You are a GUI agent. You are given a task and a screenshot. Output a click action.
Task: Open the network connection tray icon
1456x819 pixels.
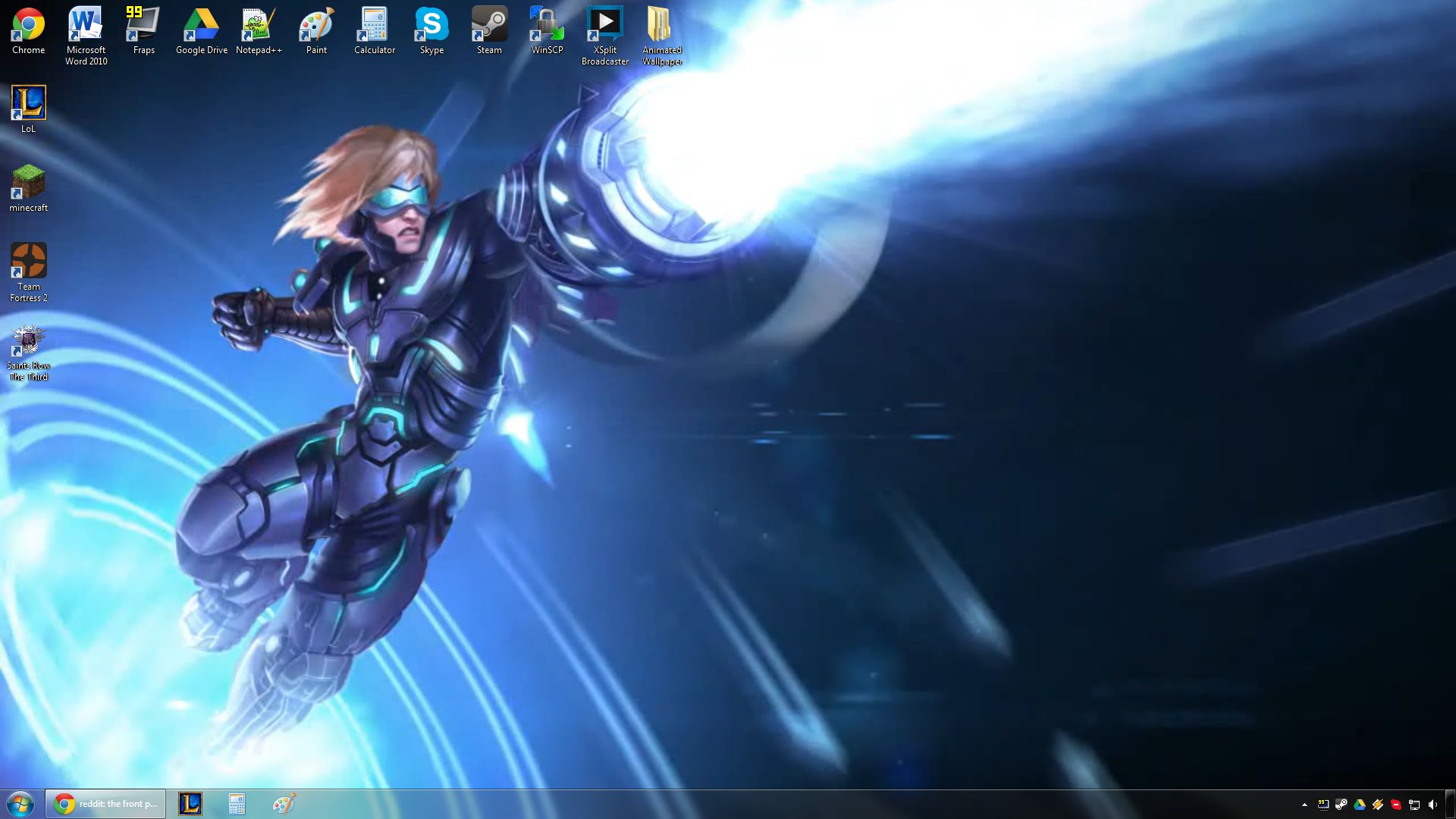[x=1414, y=805]
